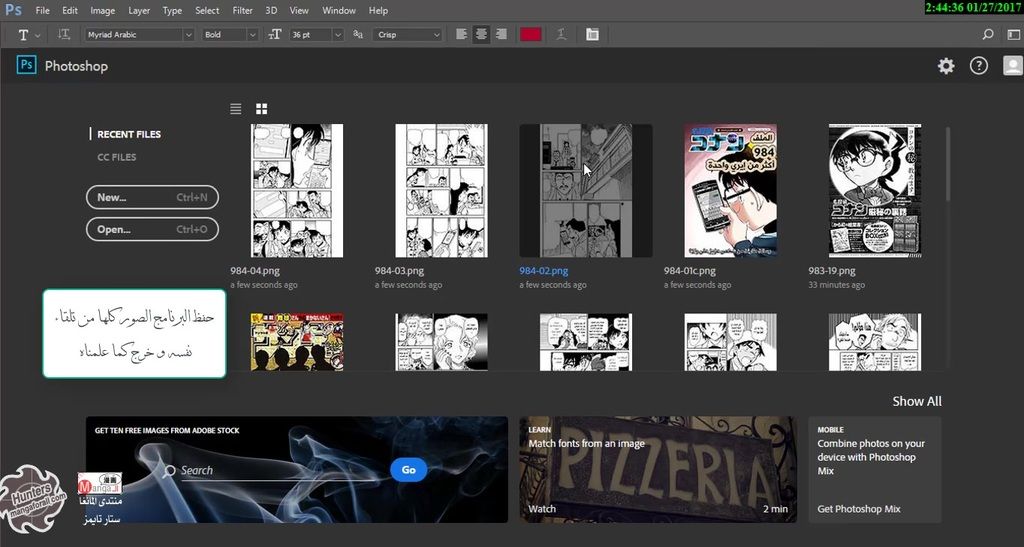The height and width of the screenshot is (547, 1024).
Task: Switch to thumbnail grid view
Action: click(261, 109)
